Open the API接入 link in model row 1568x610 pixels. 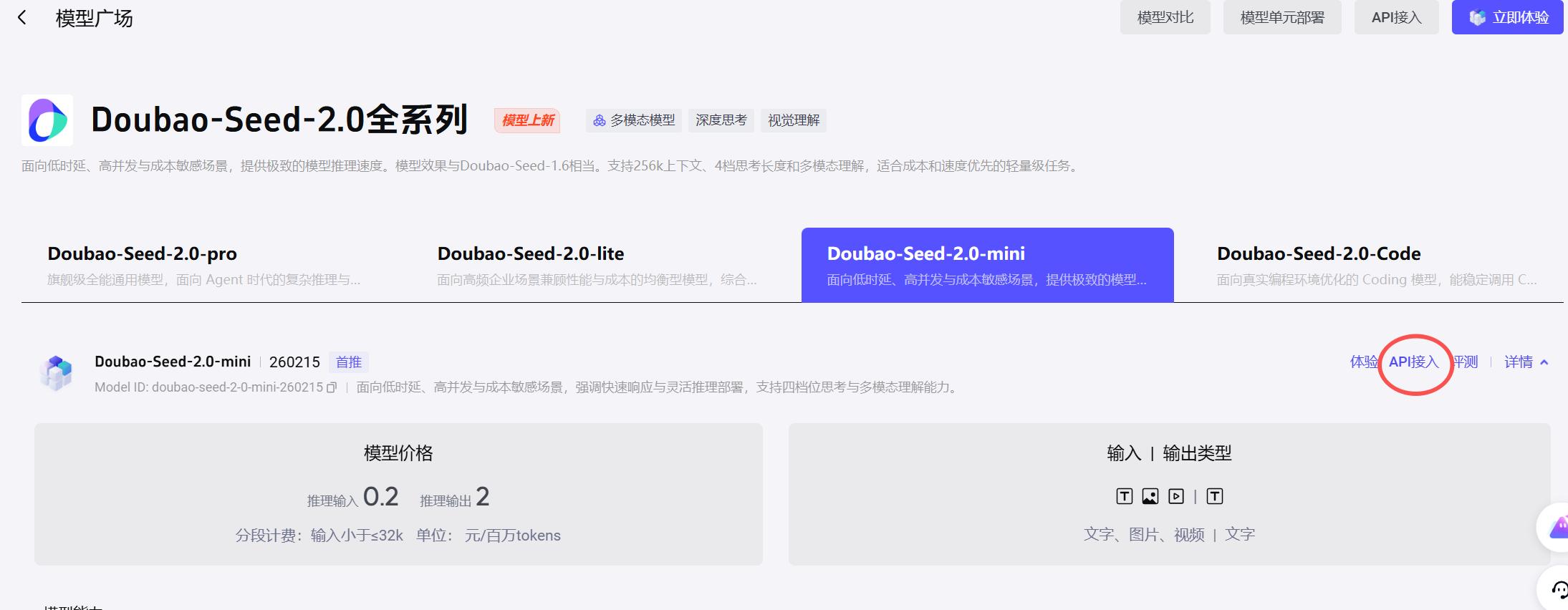point(1414,362)
